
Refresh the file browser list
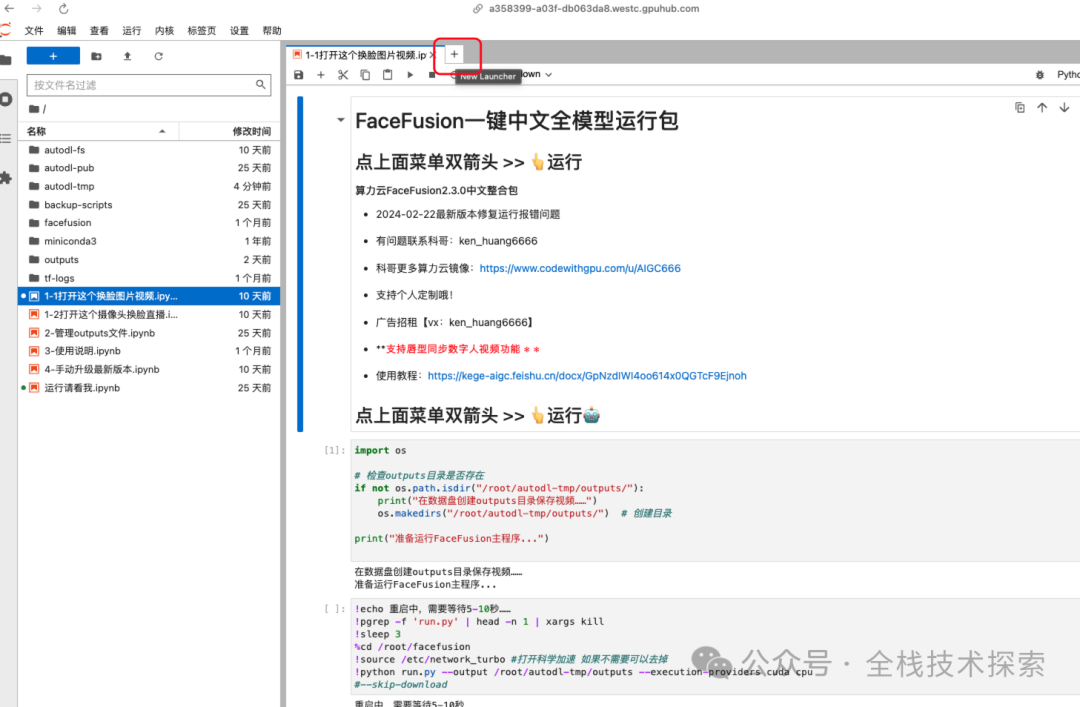pyautogui.click(x=158, y=57)
